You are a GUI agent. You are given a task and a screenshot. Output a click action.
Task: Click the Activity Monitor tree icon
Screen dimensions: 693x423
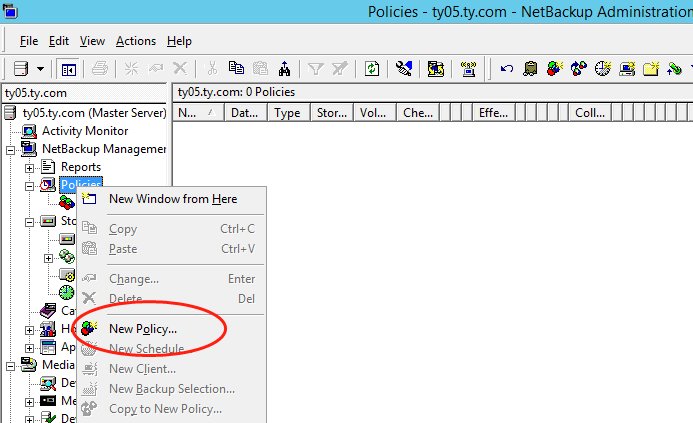(x=29, y=131)
